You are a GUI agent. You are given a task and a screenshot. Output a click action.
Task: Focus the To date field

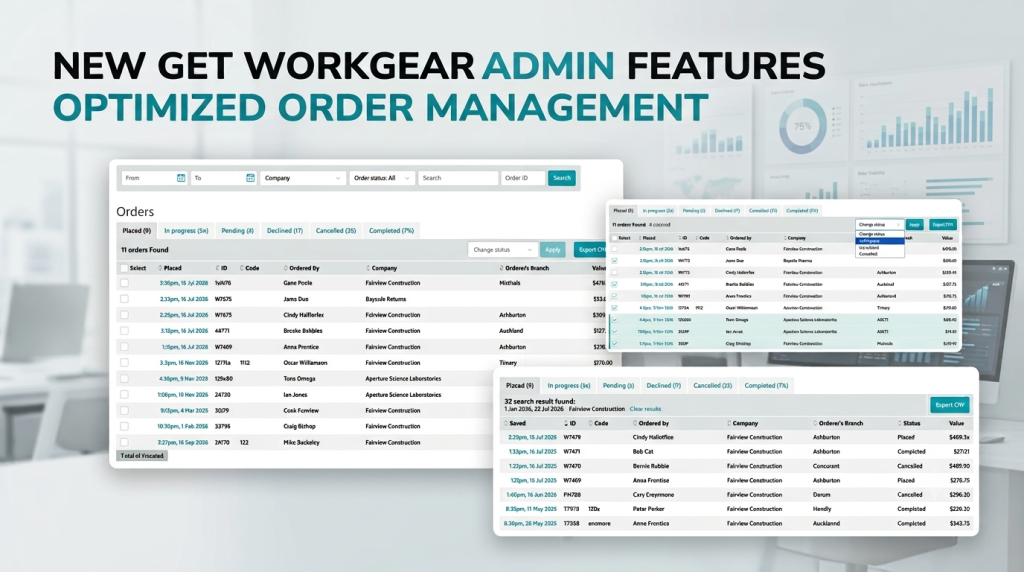tap(223, 178)
